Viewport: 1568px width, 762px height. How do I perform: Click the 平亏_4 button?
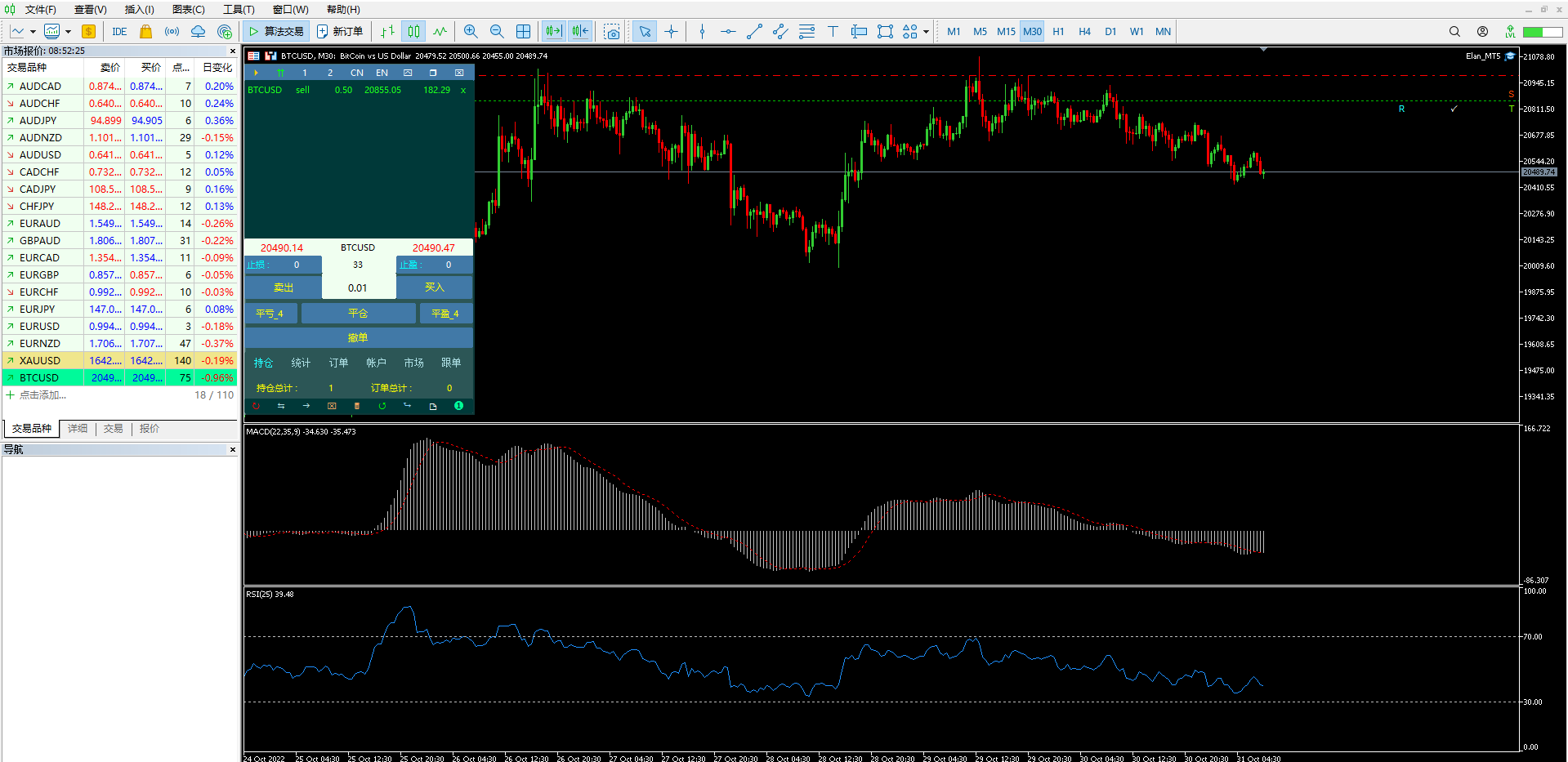(x=270, y=314)
